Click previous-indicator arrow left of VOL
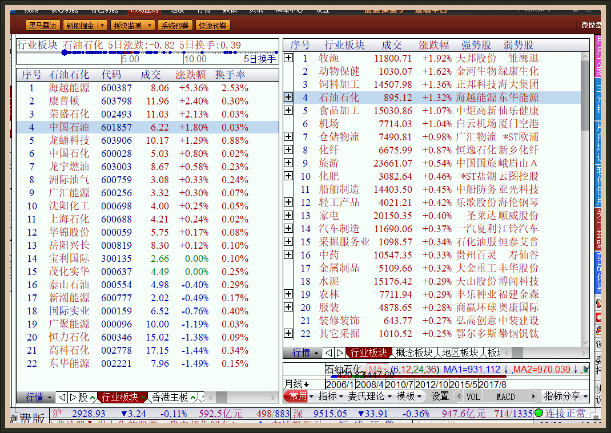611x433 pixels. pos(459,396)
